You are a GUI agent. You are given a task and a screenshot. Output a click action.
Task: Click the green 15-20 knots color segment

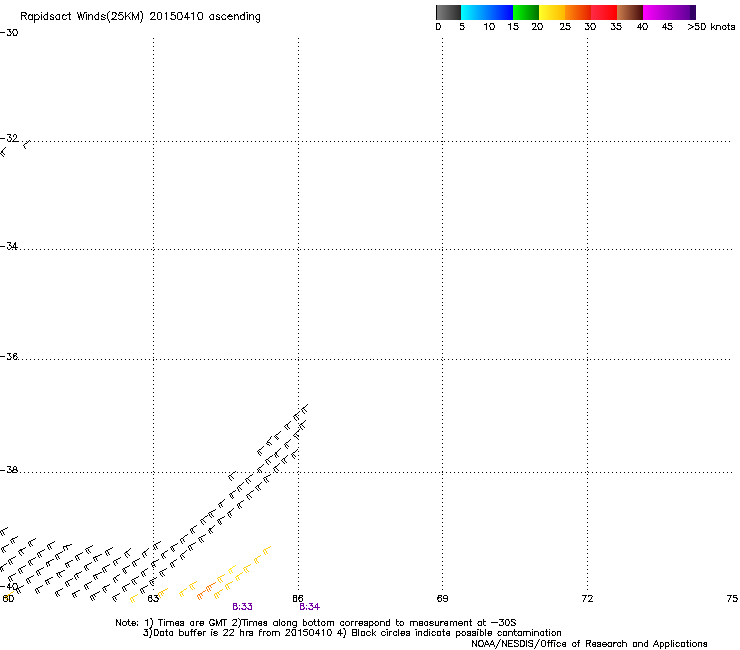(x=526, y=12)
